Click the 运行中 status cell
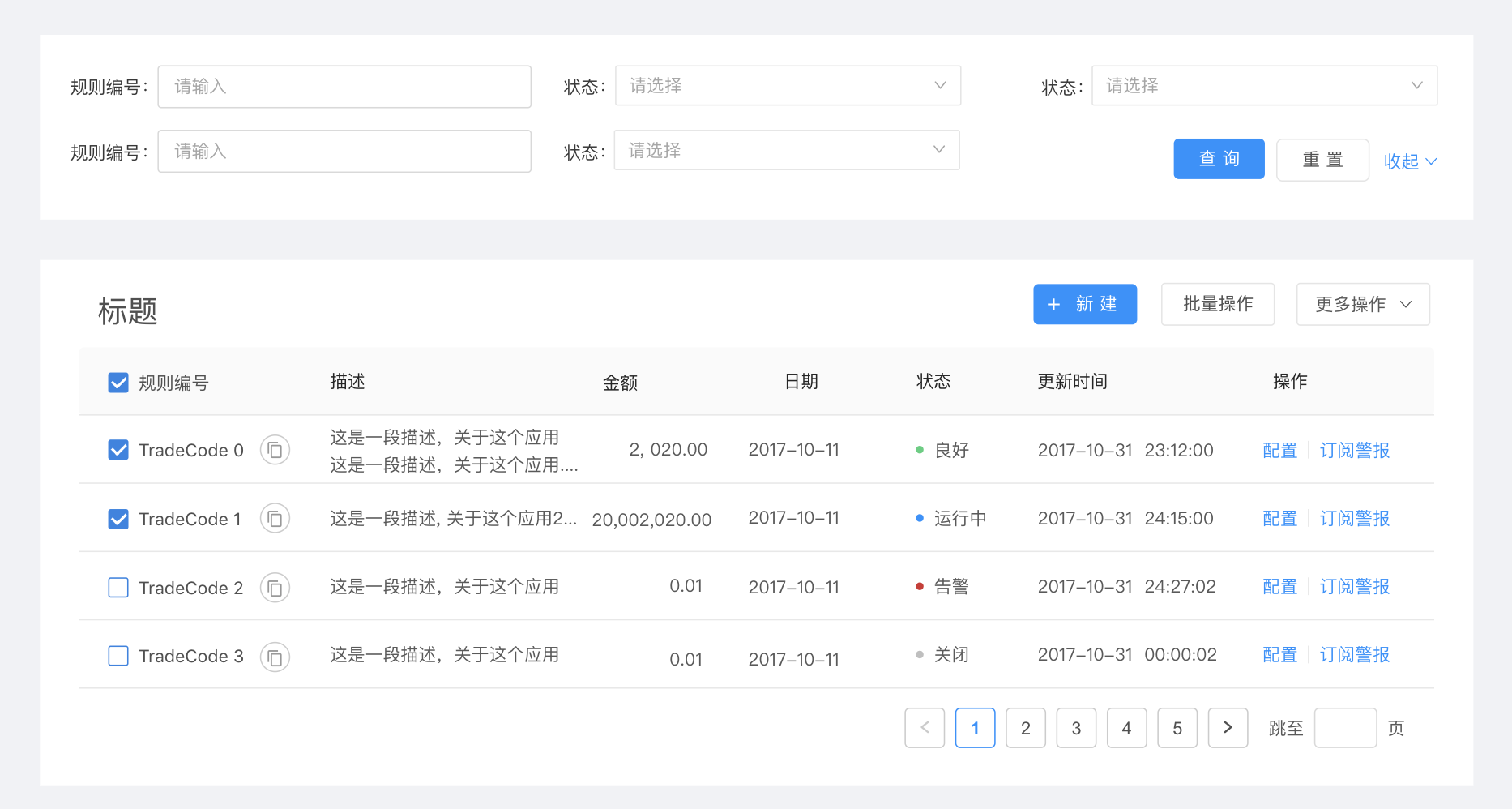The width and height of the screenshot is (1512, 809). (951, 518)
